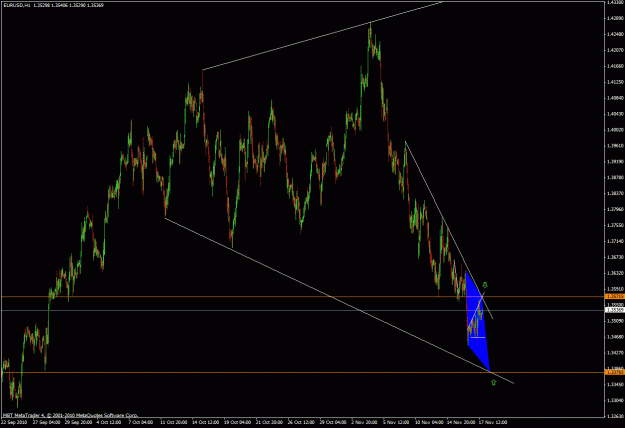Click the 7 Oct 04:00 time label
This screenshot has height=428, width=625.
140,422
